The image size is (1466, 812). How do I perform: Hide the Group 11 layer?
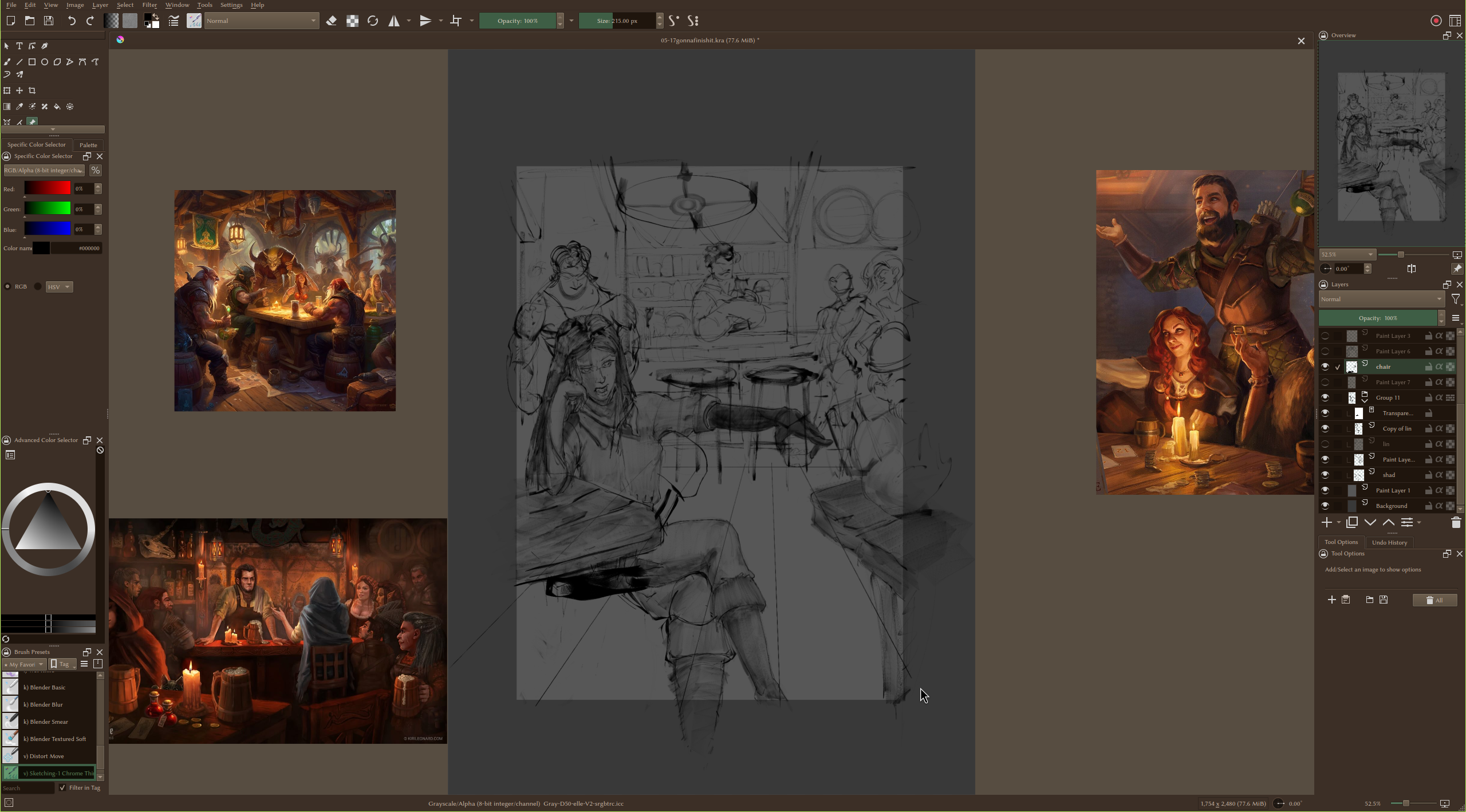point(1325,397)
